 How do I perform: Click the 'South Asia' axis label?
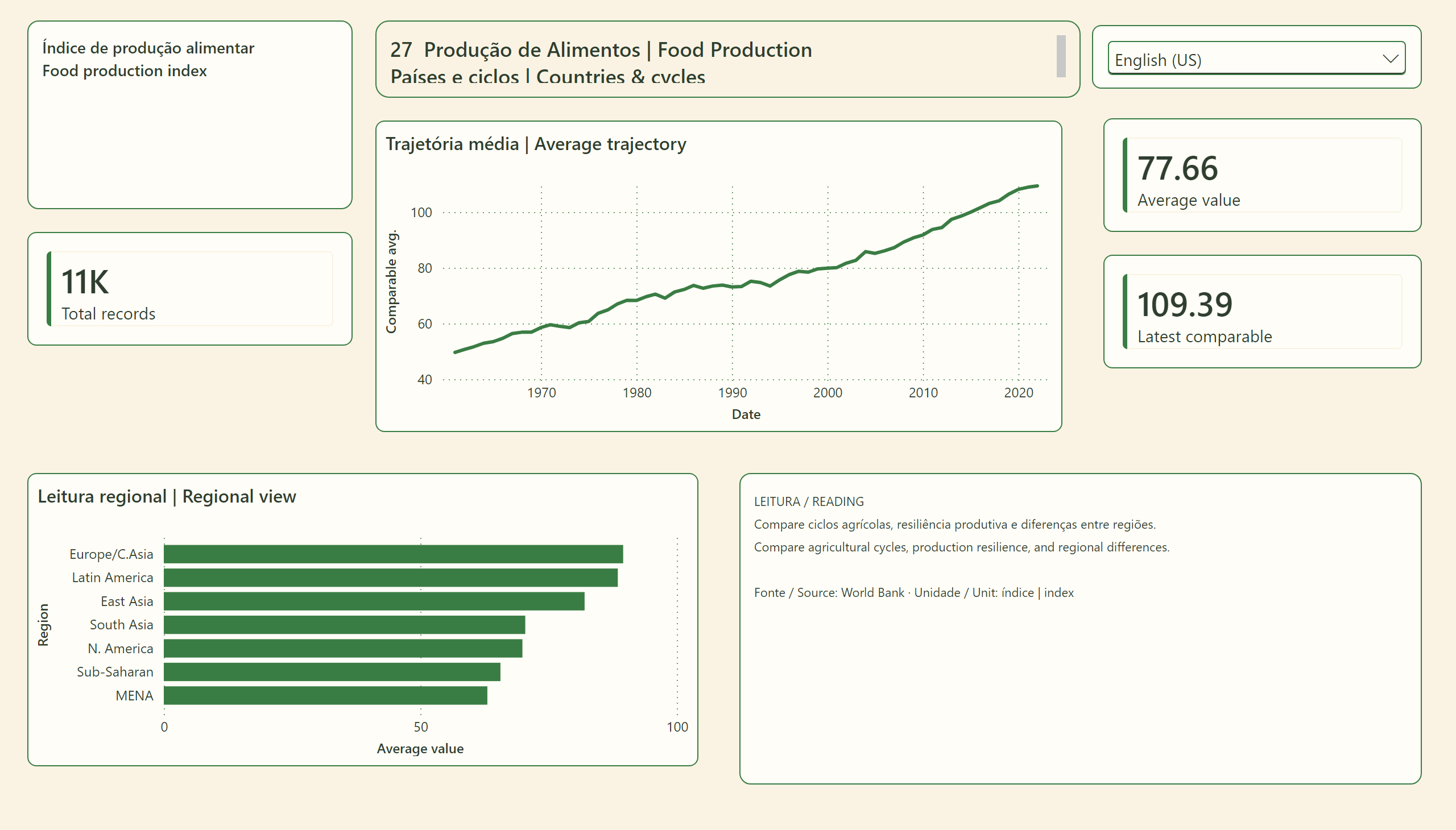pos(122,625)
